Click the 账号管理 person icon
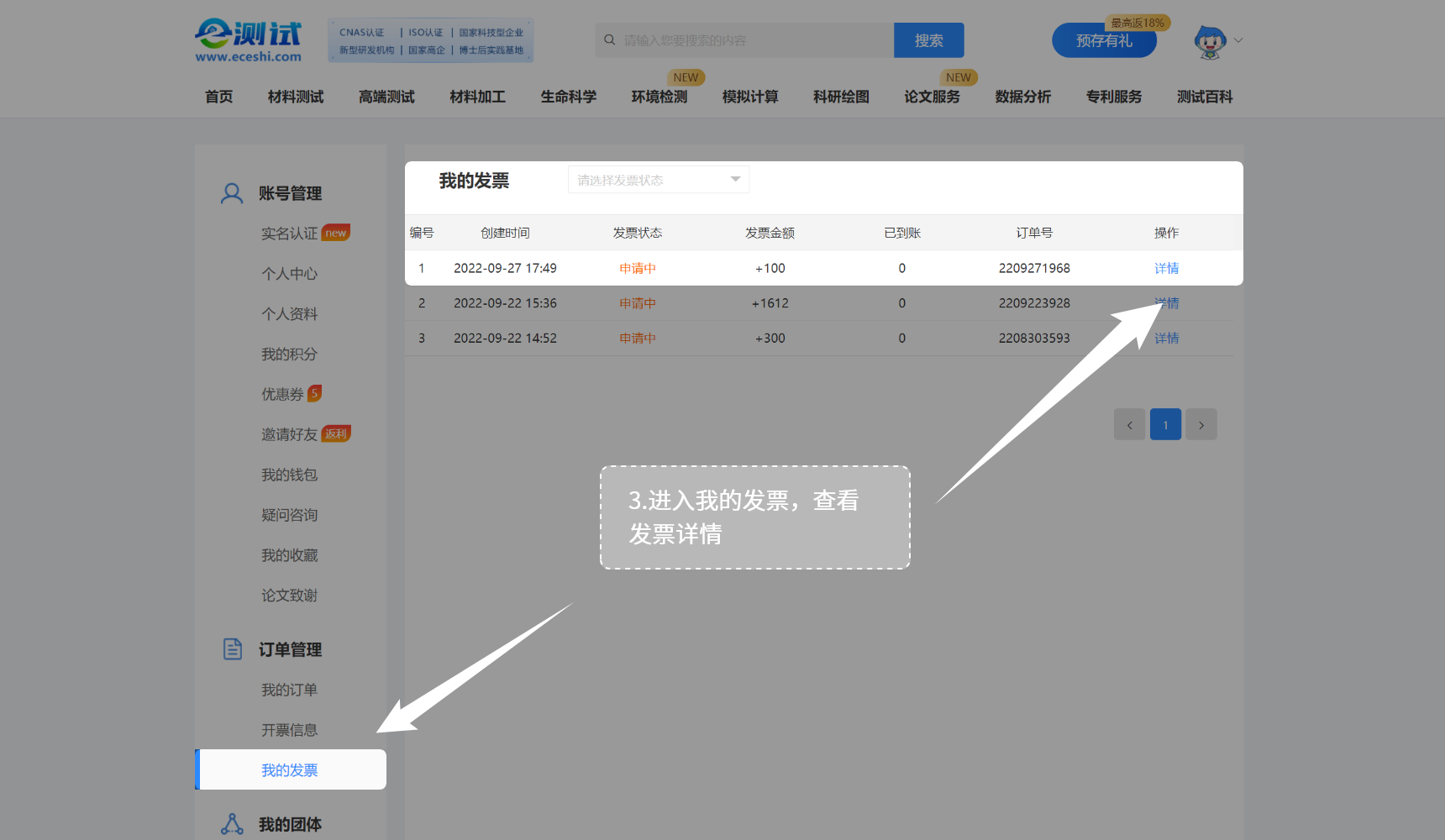 [232, 194]
